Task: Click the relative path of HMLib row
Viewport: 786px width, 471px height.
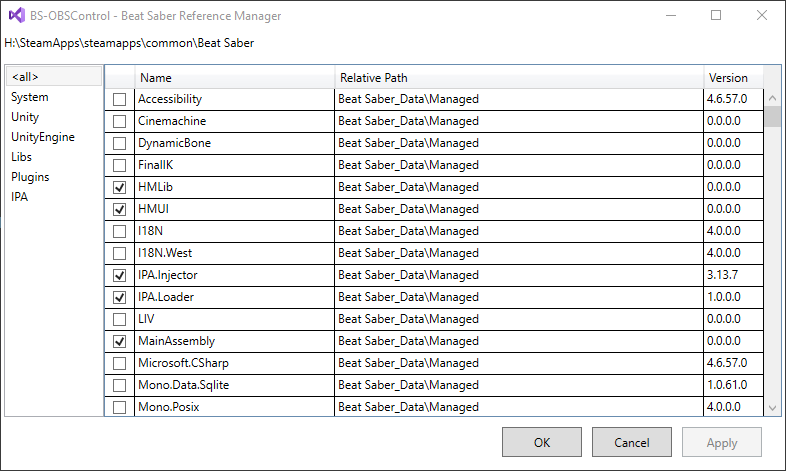Action: (519, 187)
